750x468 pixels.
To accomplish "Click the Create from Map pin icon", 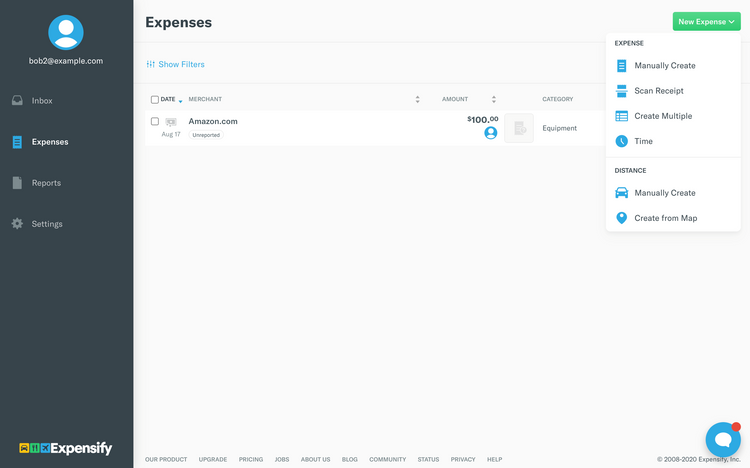I will 621,218.
